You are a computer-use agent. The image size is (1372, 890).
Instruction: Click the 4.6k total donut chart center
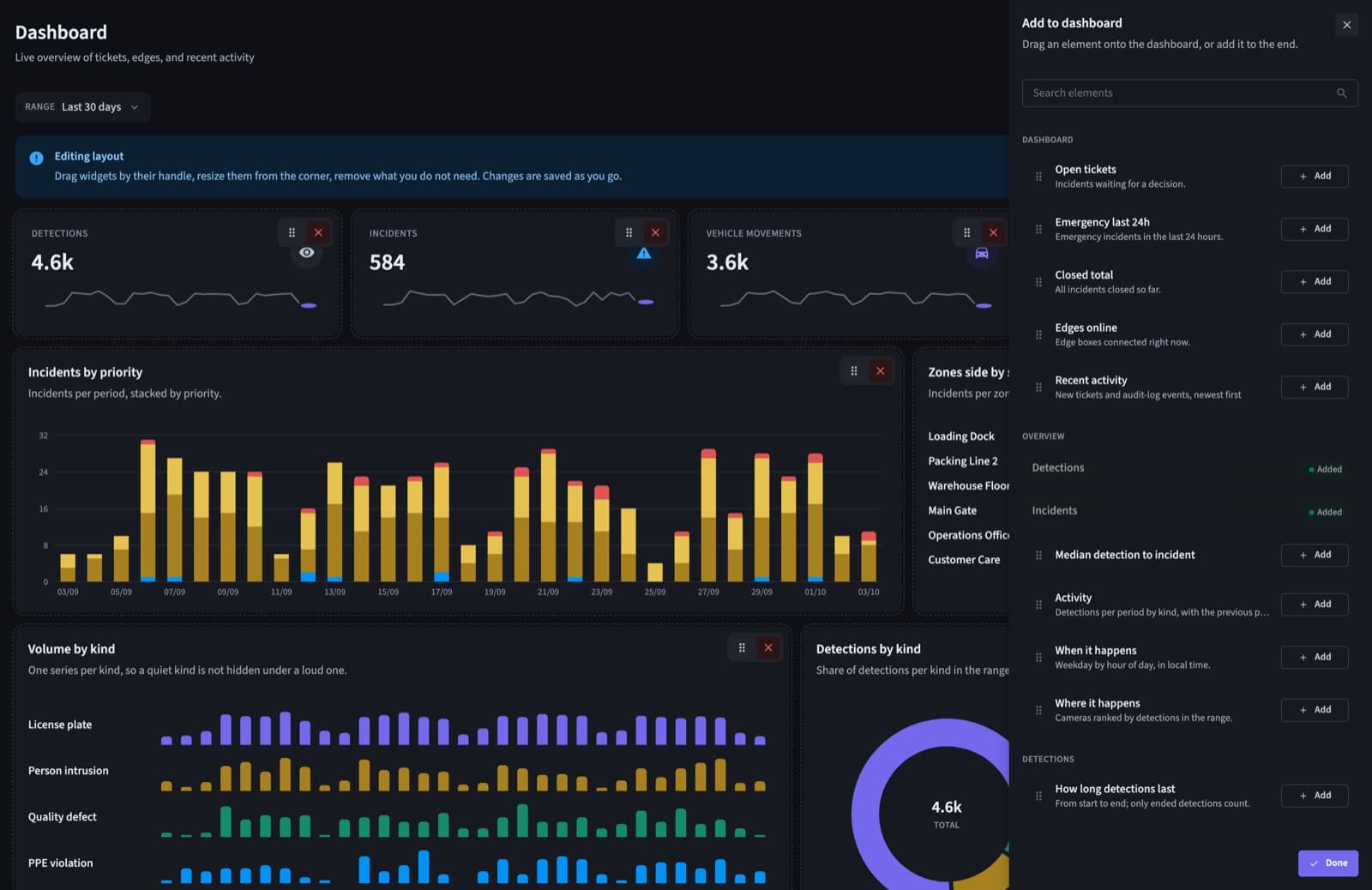click(x=947, y=813)
